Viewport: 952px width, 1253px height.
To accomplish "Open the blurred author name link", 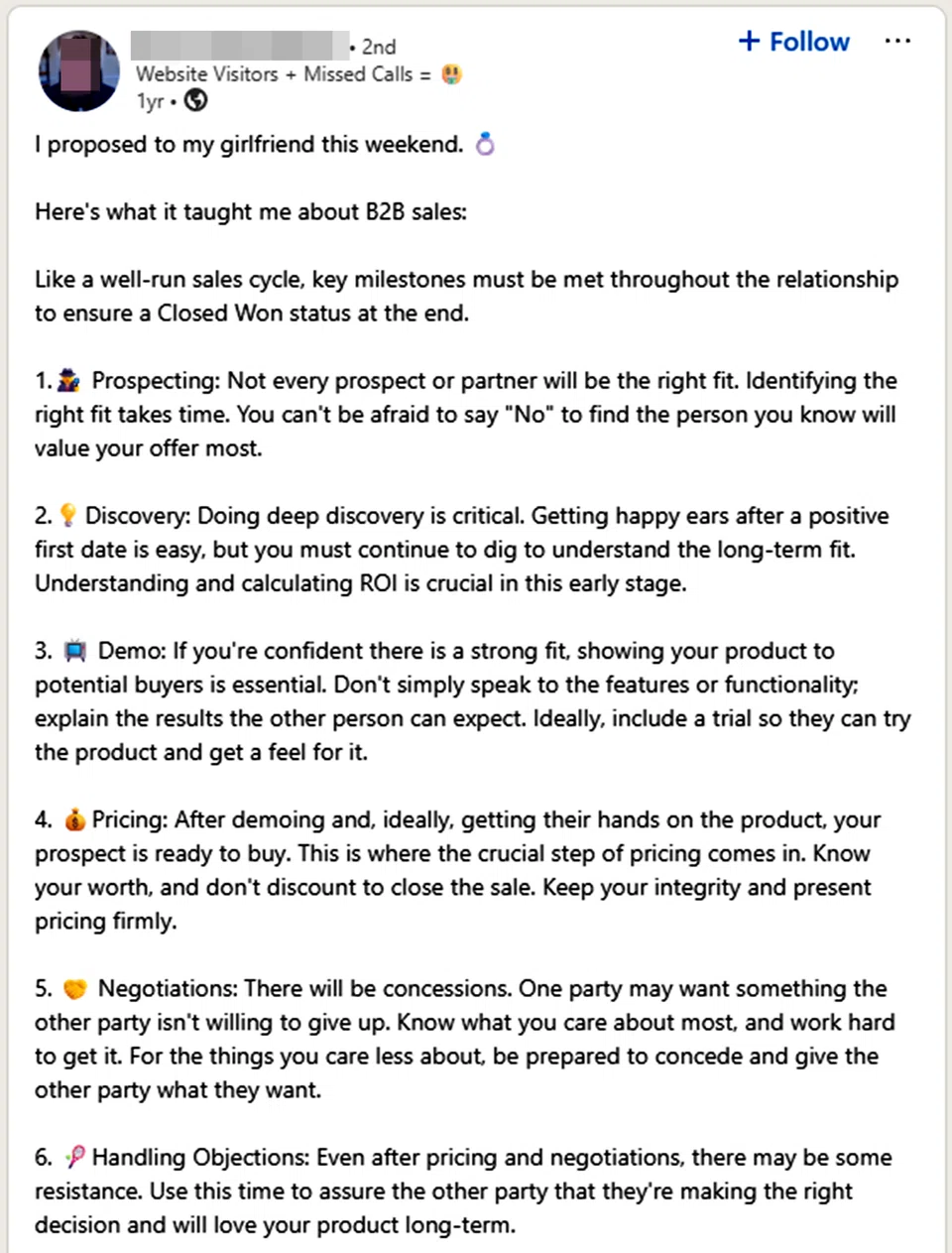I will [238, 46].
